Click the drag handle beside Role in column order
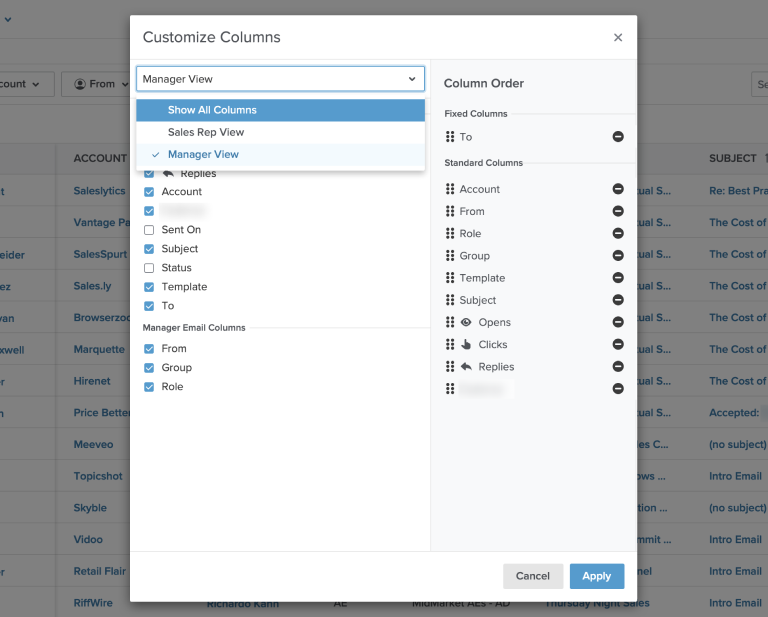Image resolution: width=768 pixels, height=617 pixels. pyautogui.click(x=450, y=233)
